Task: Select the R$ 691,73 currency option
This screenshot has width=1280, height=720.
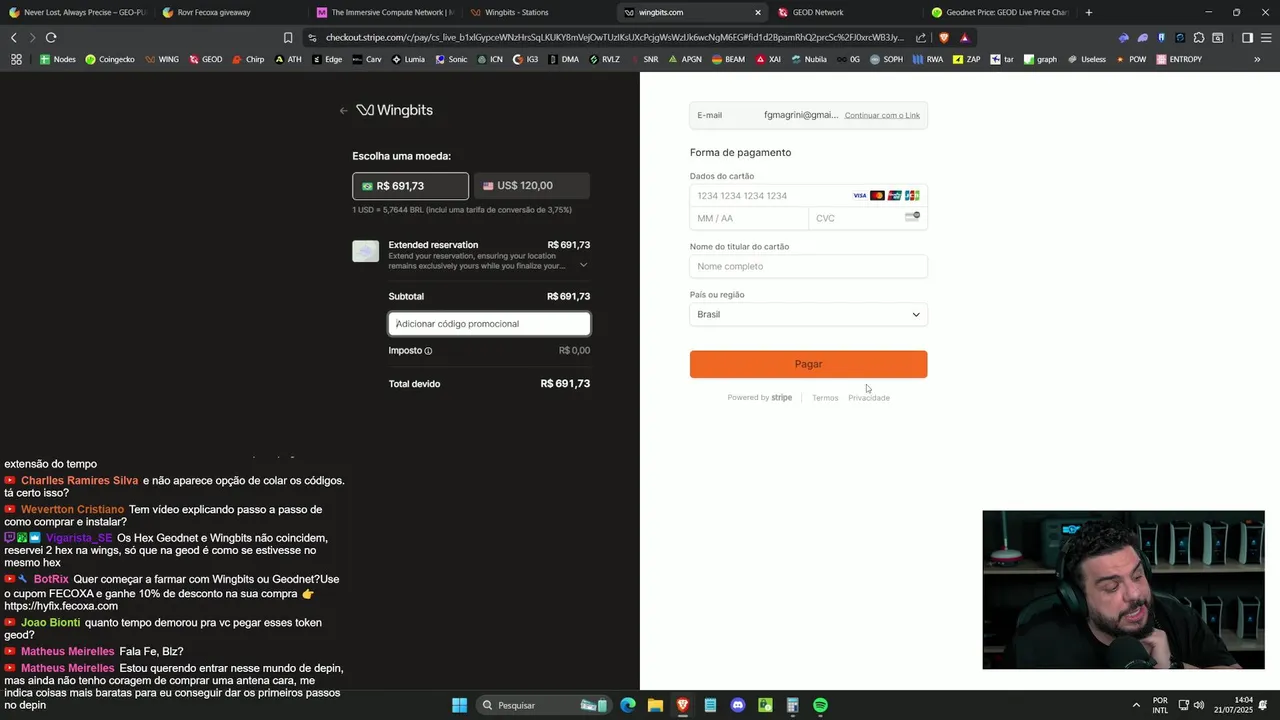Action: click(x=410, y=186)
